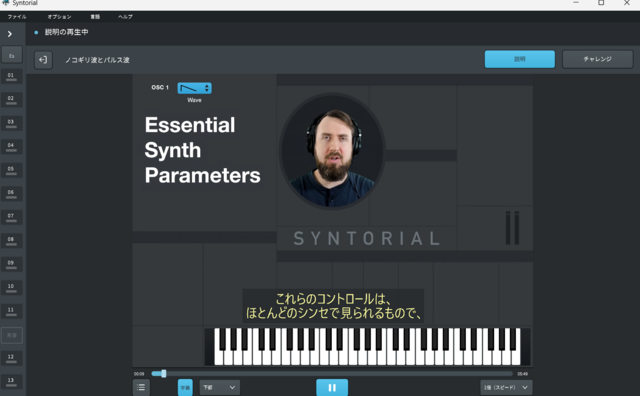Open the lesson list icon at the bottom left
640x396 pixels.
tap(141, 387)
